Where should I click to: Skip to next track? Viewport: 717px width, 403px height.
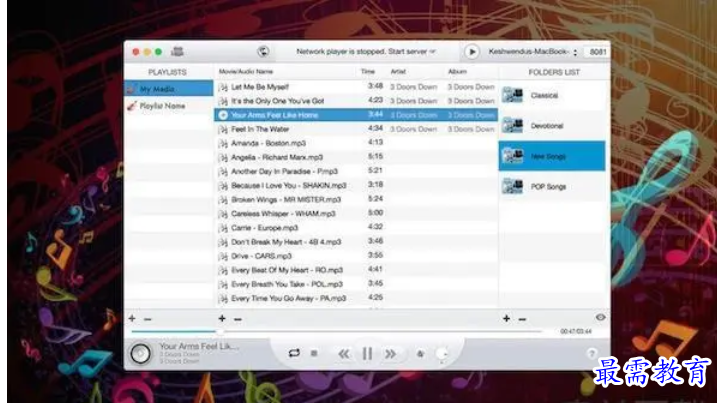(x=390, y=354)
